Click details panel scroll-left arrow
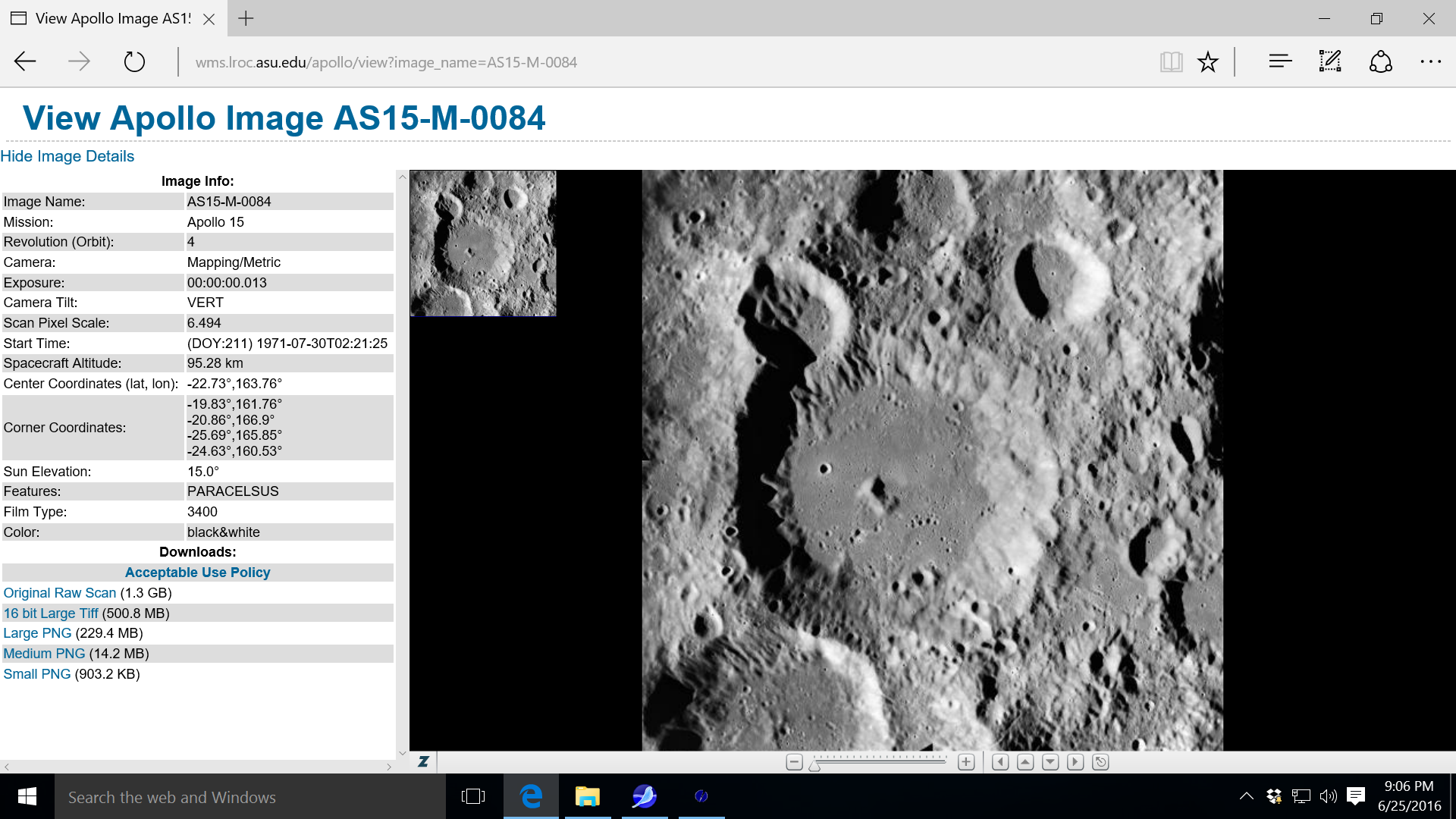Screen dimensions: 1456x819 [x=7, y=767]
